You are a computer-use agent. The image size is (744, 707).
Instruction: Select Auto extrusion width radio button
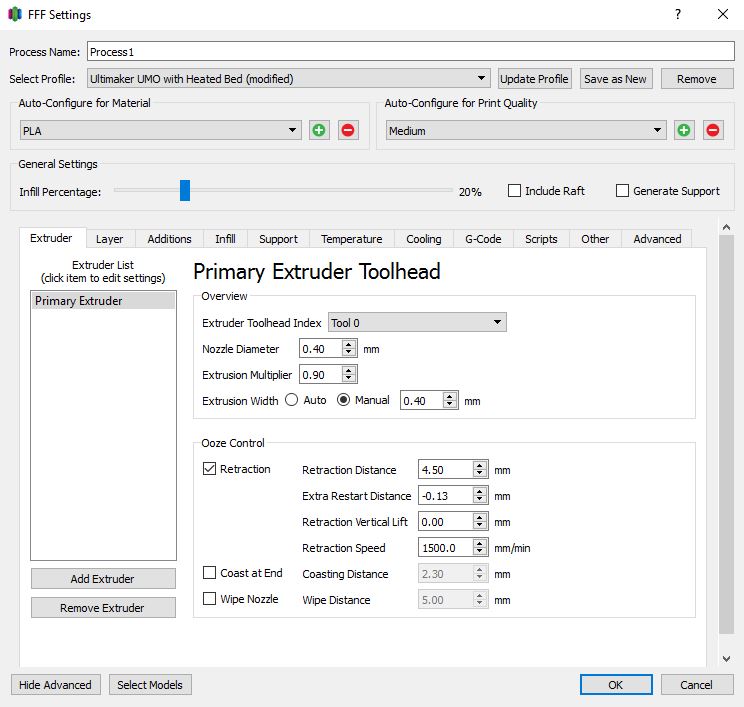[x=292, y=400]
